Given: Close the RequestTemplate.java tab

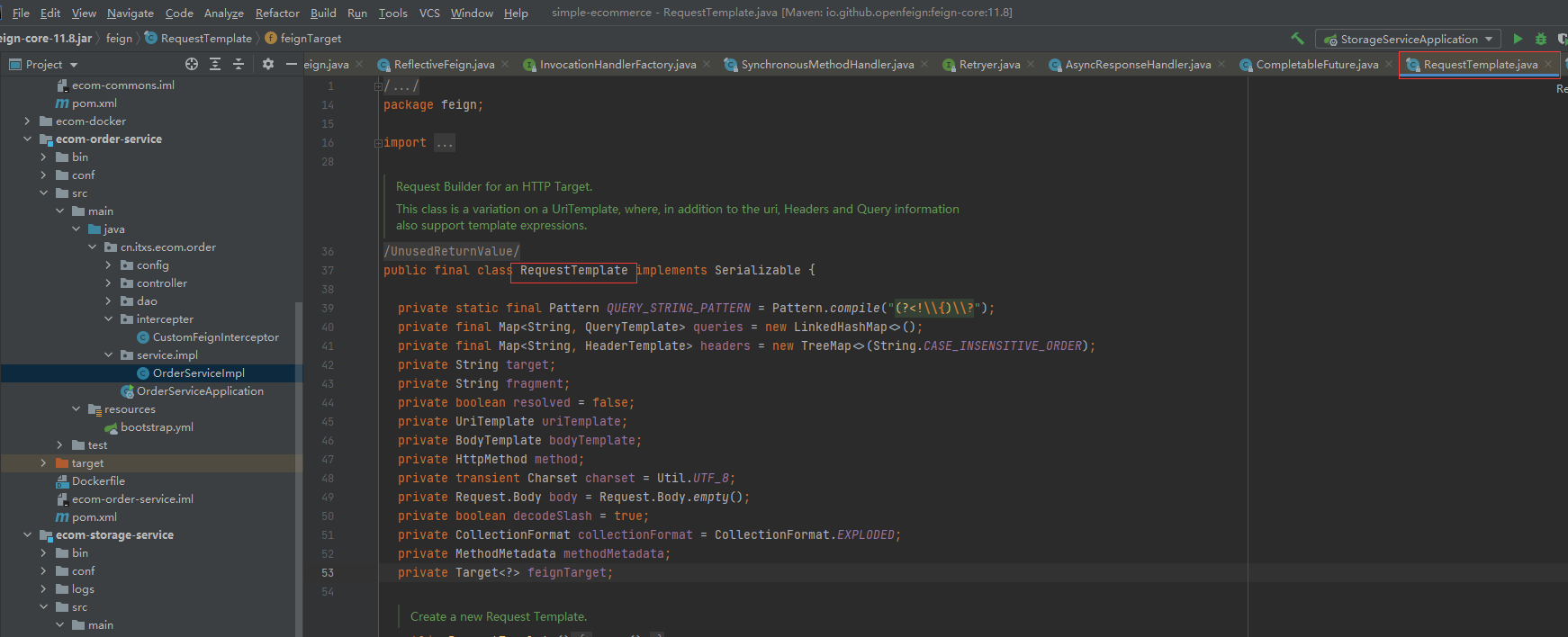Looking at the screenshot, I should [1548, 64].
